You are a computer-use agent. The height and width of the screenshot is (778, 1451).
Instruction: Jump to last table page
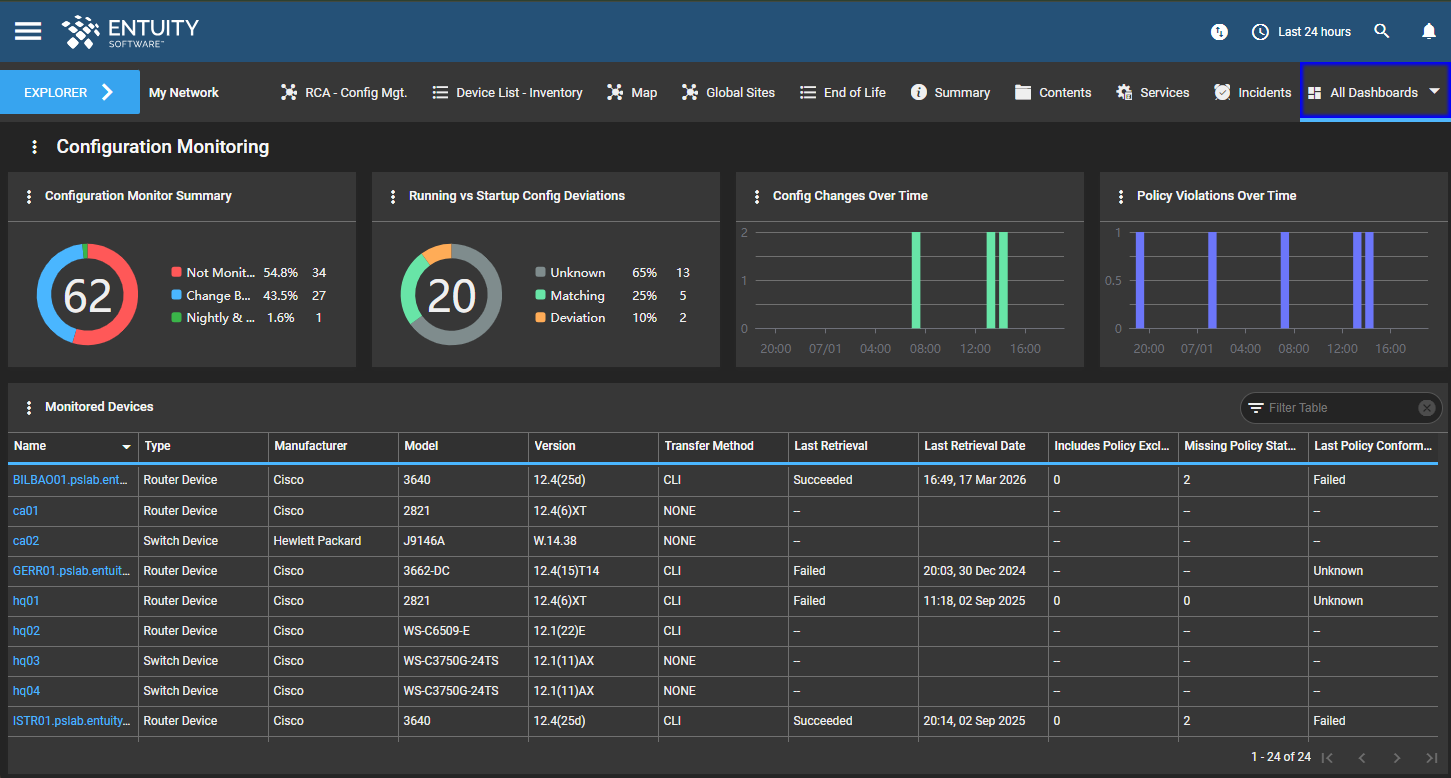point(1432,758)
